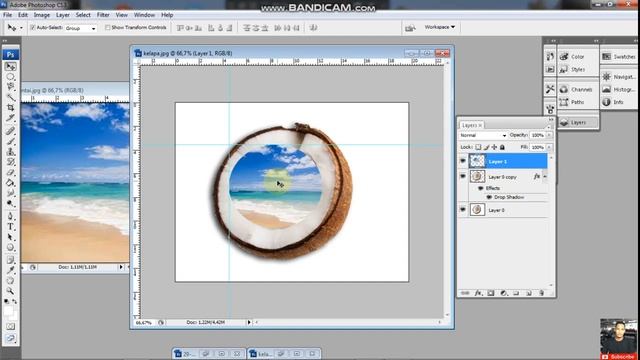The image size is (640, 360).
Task: Collapse Layers via dock Layers button
Action: [577, 122]
